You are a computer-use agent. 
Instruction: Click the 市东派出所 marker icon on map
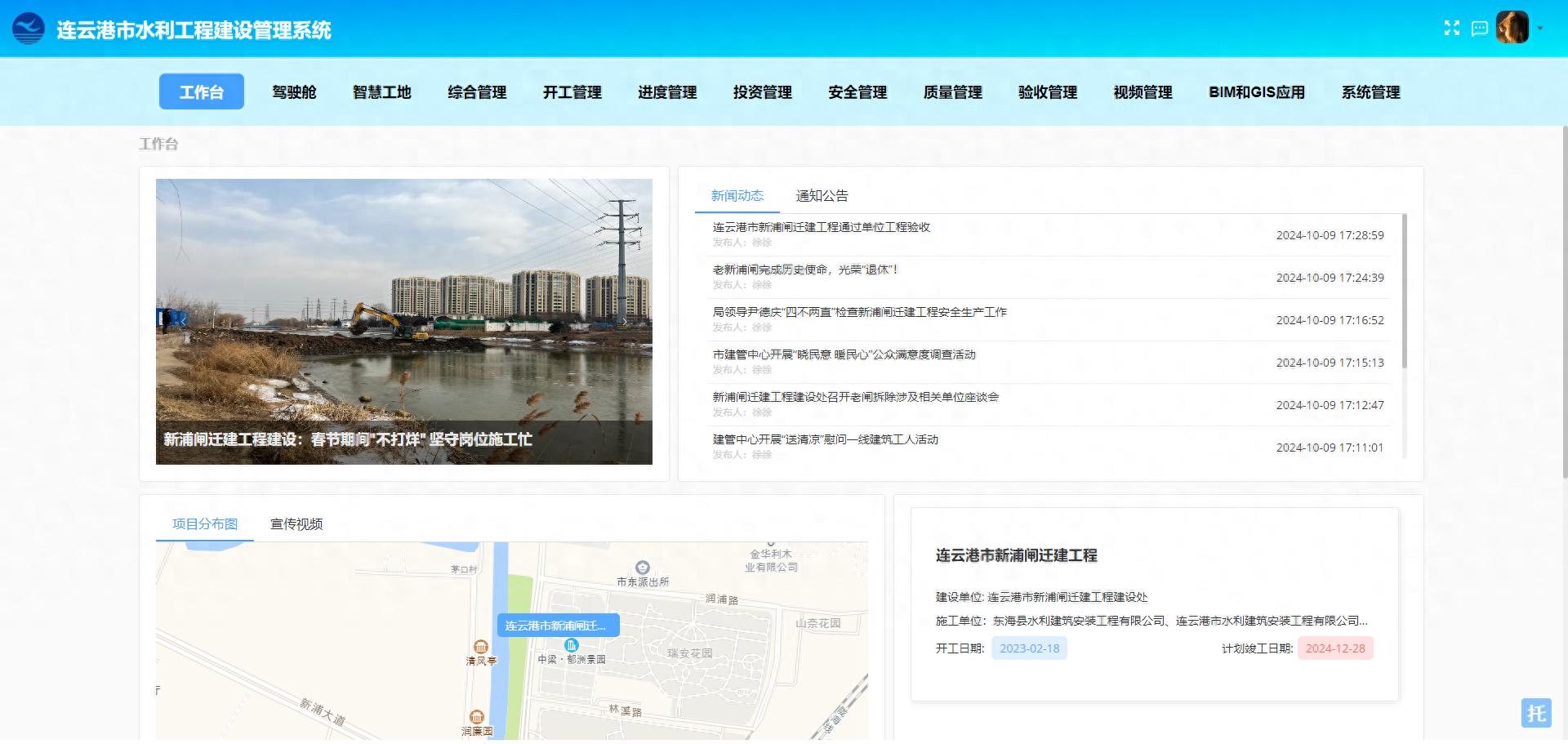tap(643, 567)
